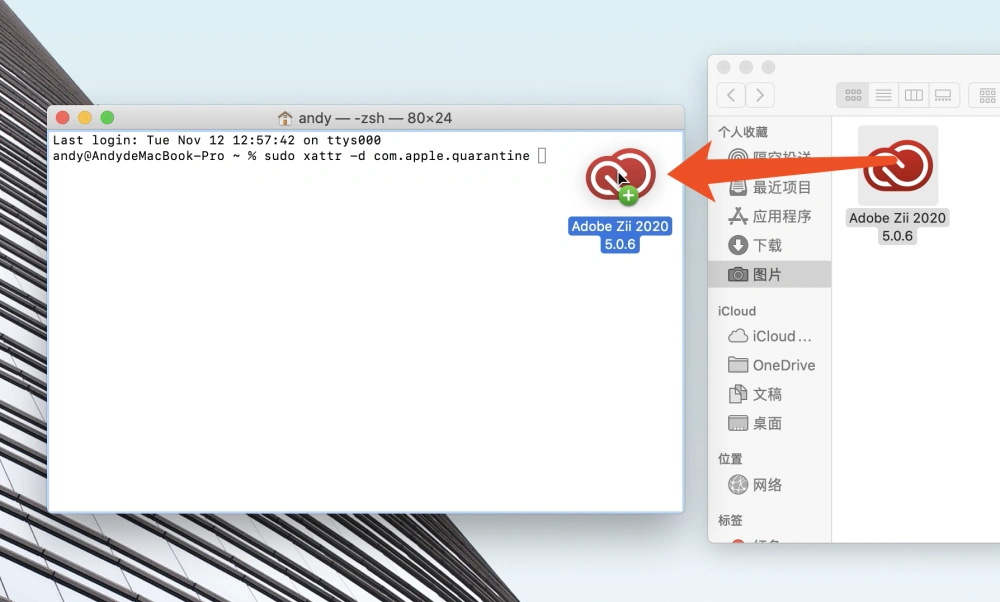Viewport: 1000px width, 602px height.
Task: Click the Finder window's gray close button
Action: (723, 67)
